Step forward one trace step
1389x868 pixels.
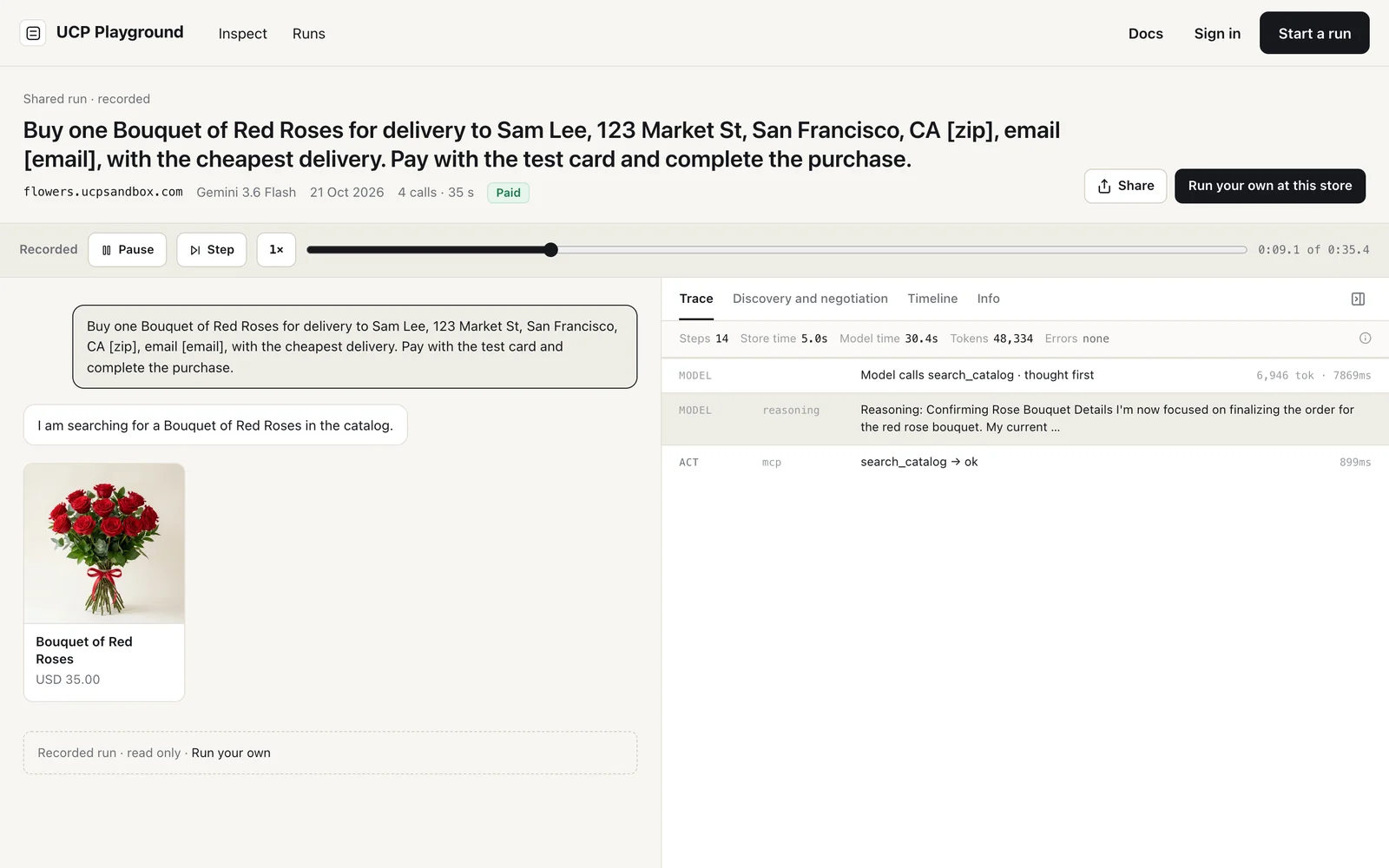[x=212, y=250]
